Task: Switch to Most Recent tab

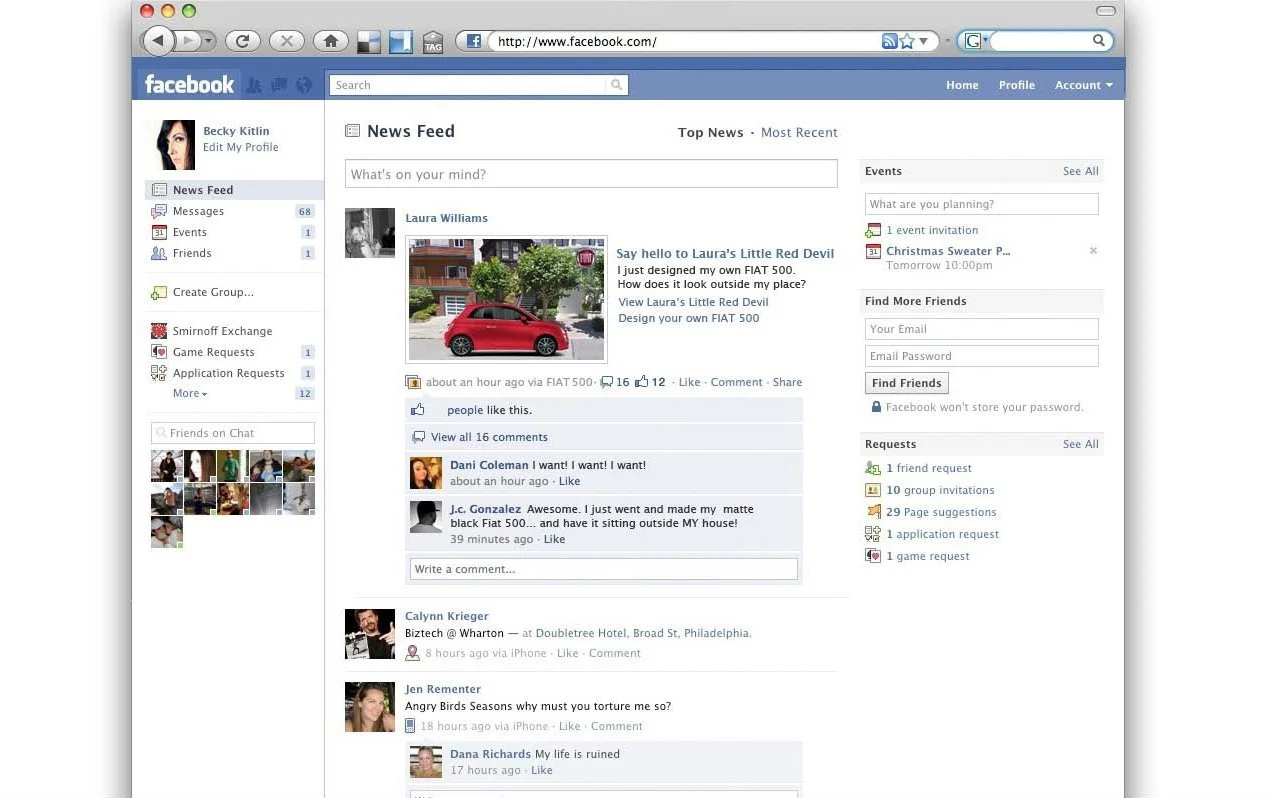Action: point(799,132)
